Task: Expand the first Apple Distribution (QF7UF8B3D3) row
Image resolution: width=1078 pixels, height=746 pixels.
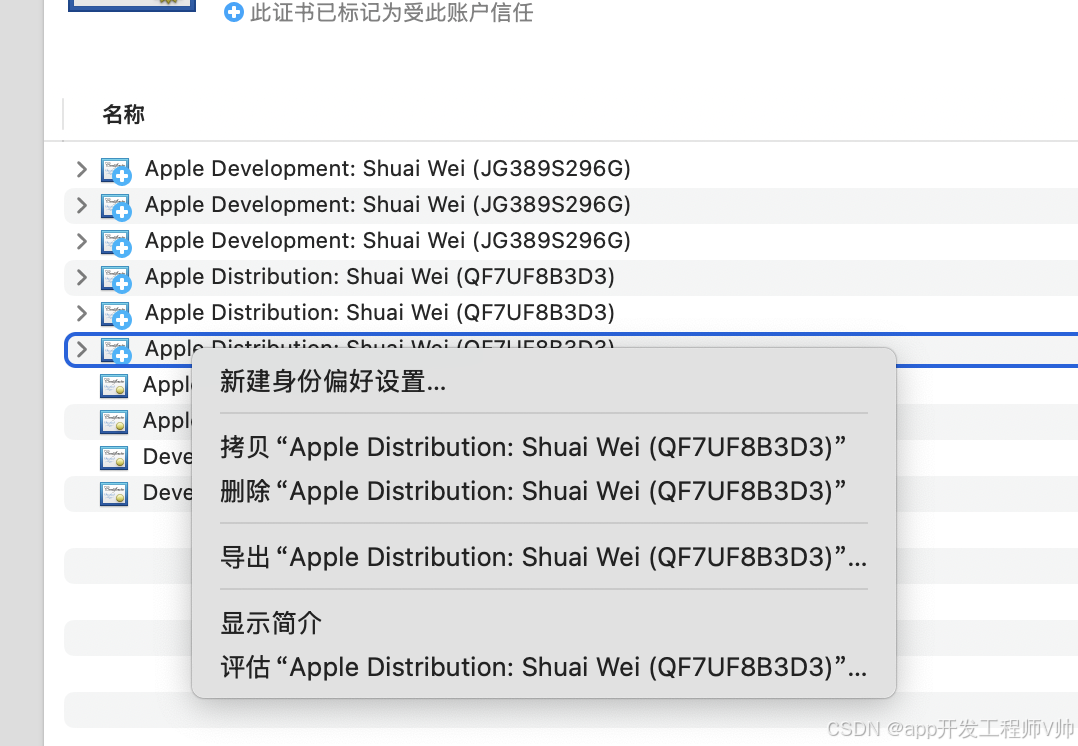Action: tap(82, 277)
